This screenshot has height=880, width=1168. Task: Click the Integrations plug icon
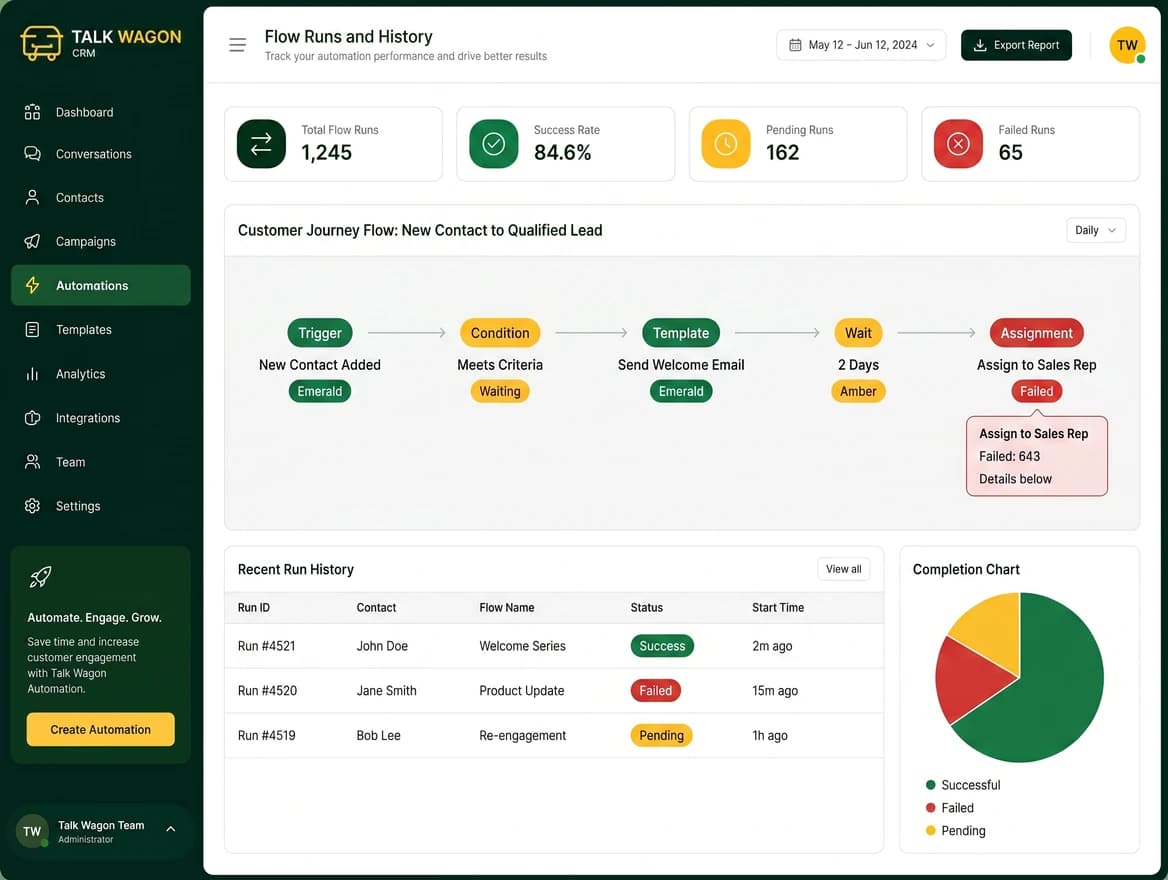32,418
